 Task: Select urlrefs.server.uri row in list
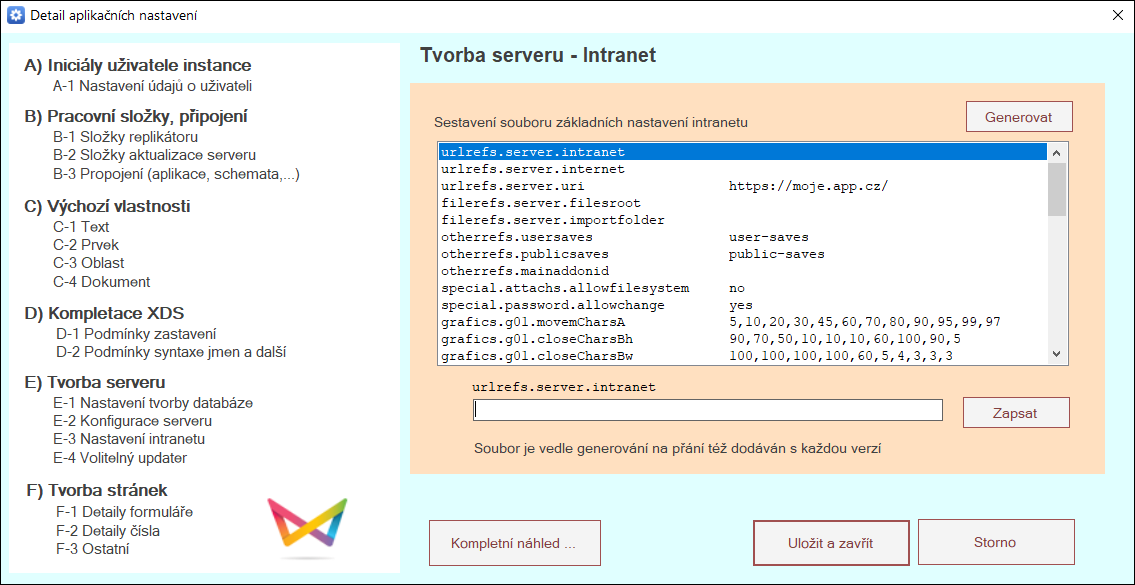click(512, 186)
